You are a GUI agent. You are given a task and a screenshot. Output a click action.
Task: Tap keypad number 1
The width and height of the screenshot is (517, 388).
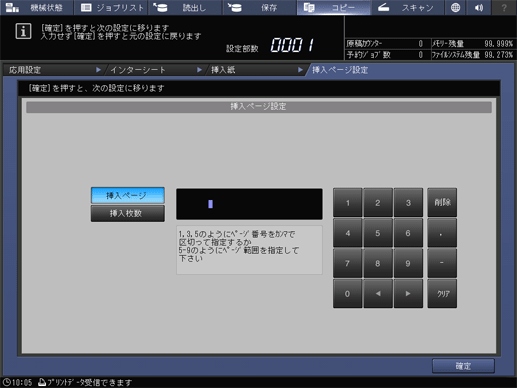point(348,203)
